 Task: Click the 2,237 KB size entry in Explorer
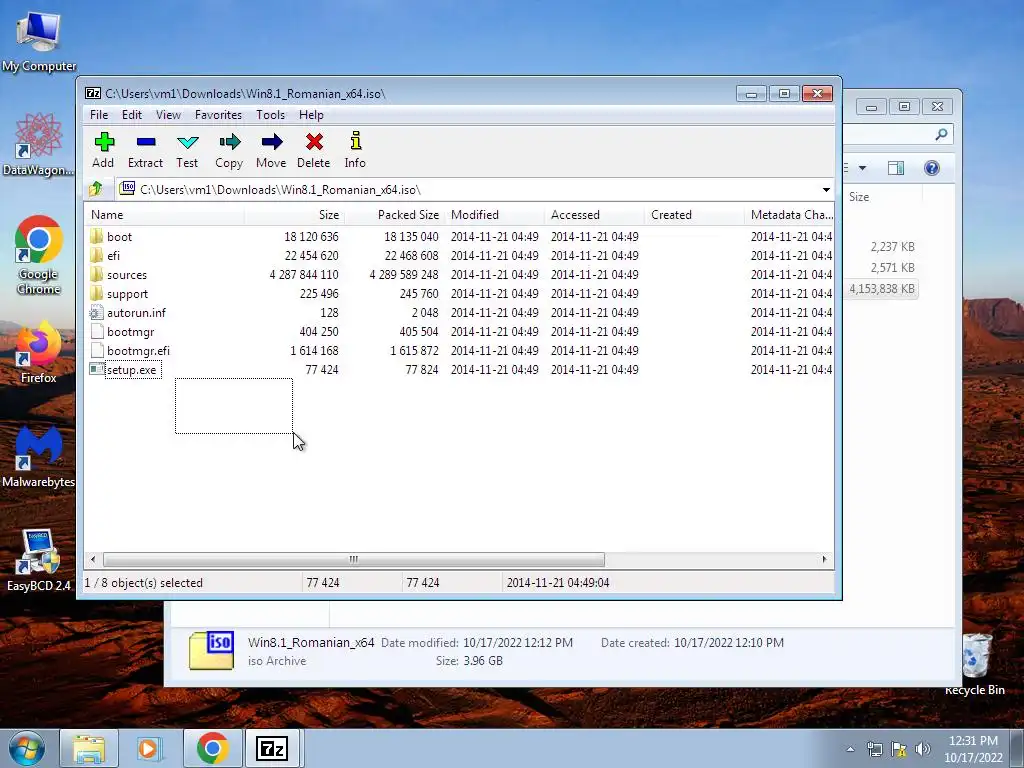pyautogui.click(x=892, y=247)
